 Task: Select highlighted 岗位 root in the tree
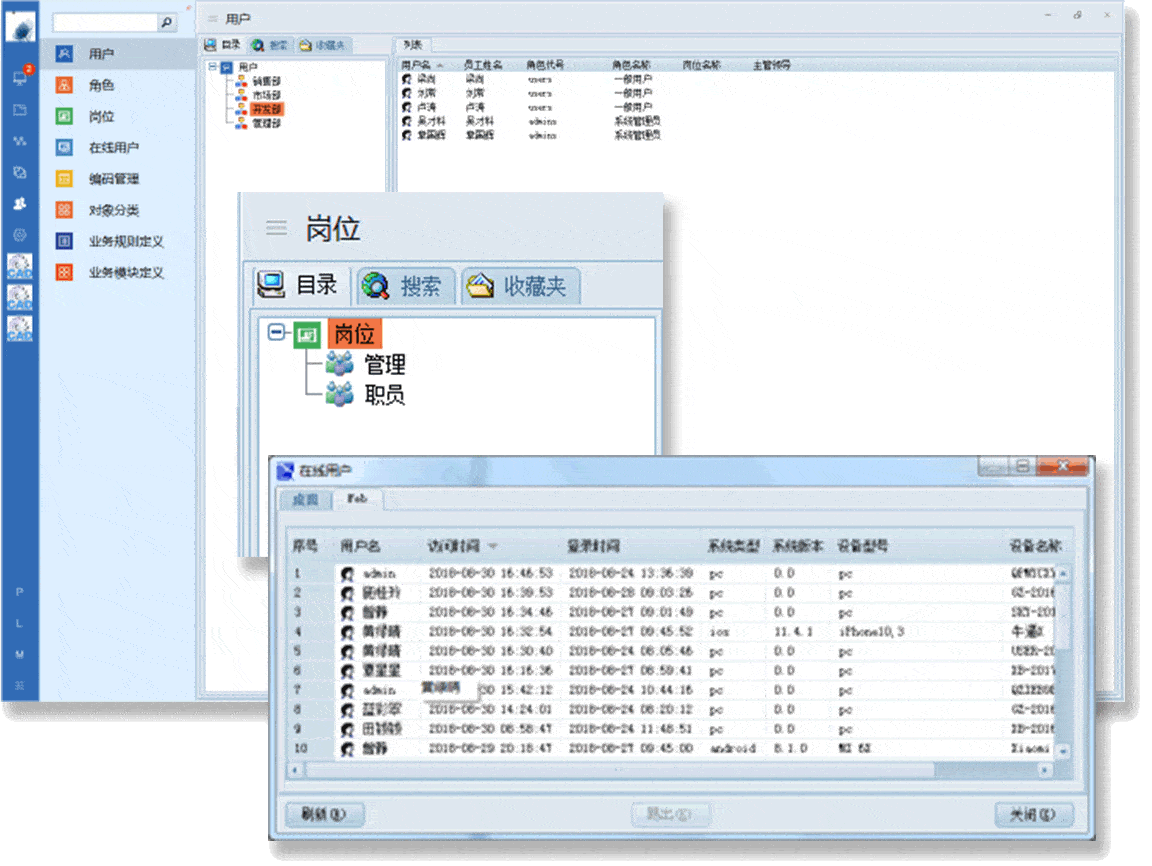[x=354, y=334]
